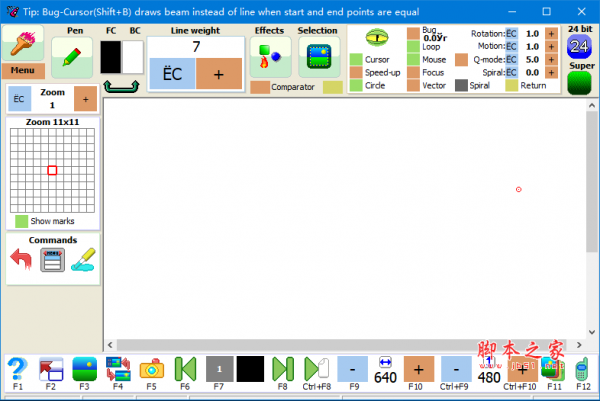600x401 pixels.
Task: Open the Effects tool icon
Action: (x=271, y=57)
